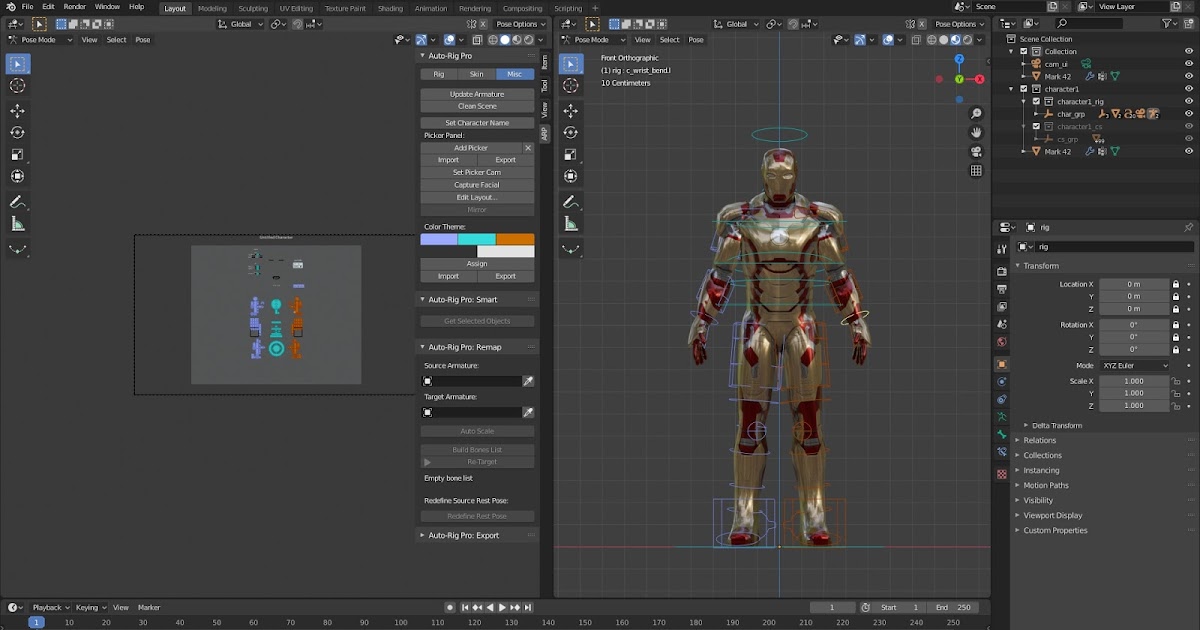The image size is (1200, 630).
Task: Click the Update Armature button
Action: [477, 94]
